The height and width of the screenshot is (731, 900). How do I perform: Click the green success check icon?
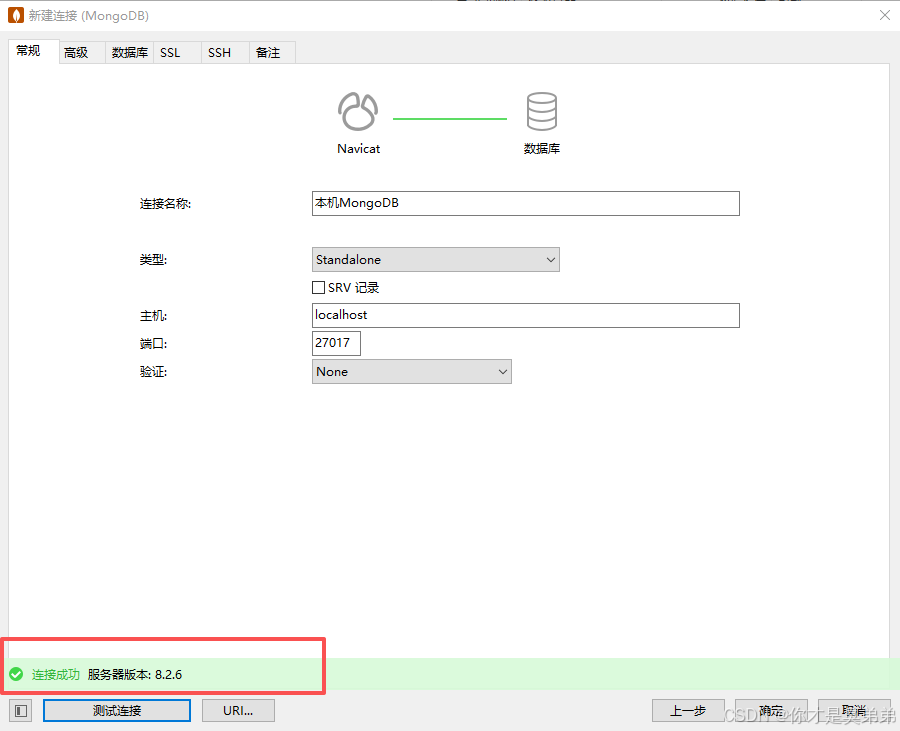(x=16, y=674)
